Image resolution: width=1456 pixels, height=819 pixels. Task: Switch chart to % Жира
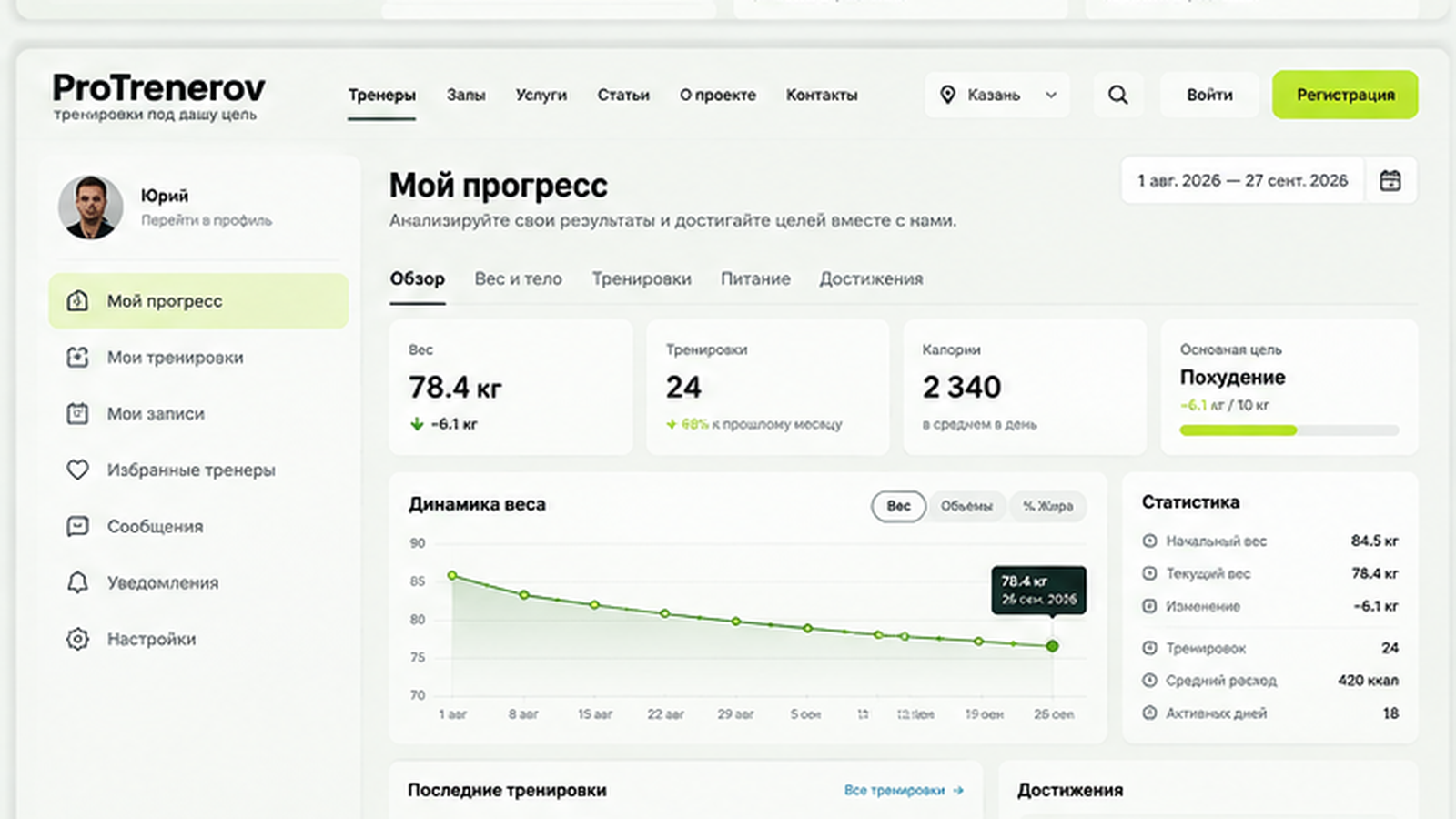pos(1047,506)
